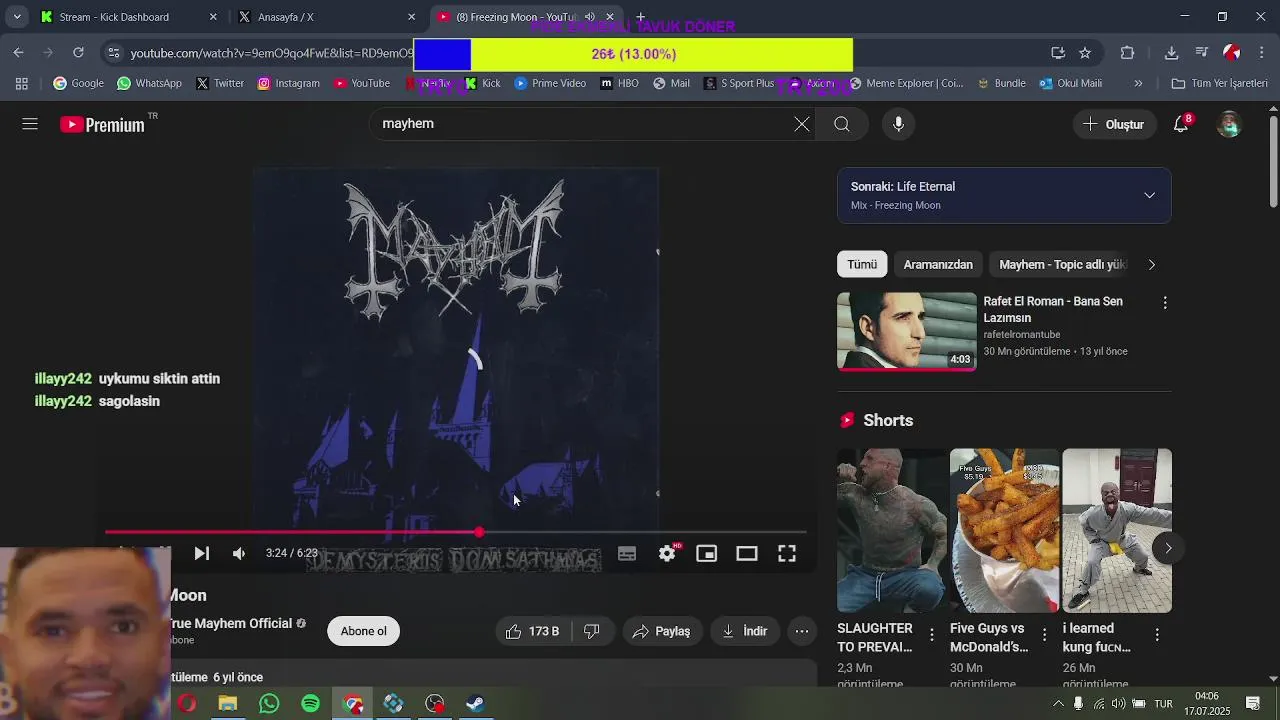This screenshot has height=720, width=1280.
Task: Run search with magnifier button
Action: (842, 124)
